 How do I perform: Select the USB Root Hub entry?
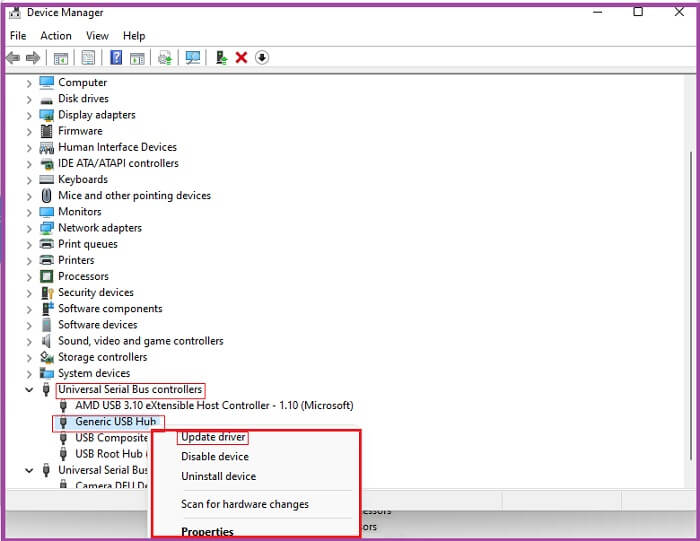[111, 454]
